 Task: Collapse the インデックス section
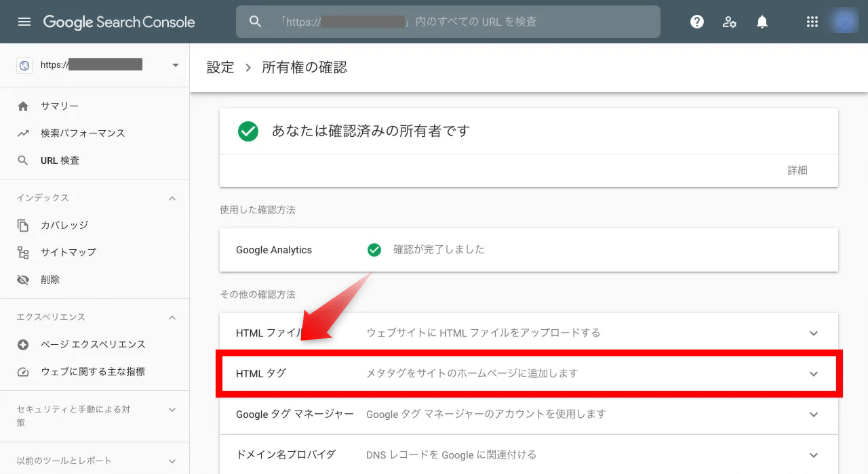(172, 198)
